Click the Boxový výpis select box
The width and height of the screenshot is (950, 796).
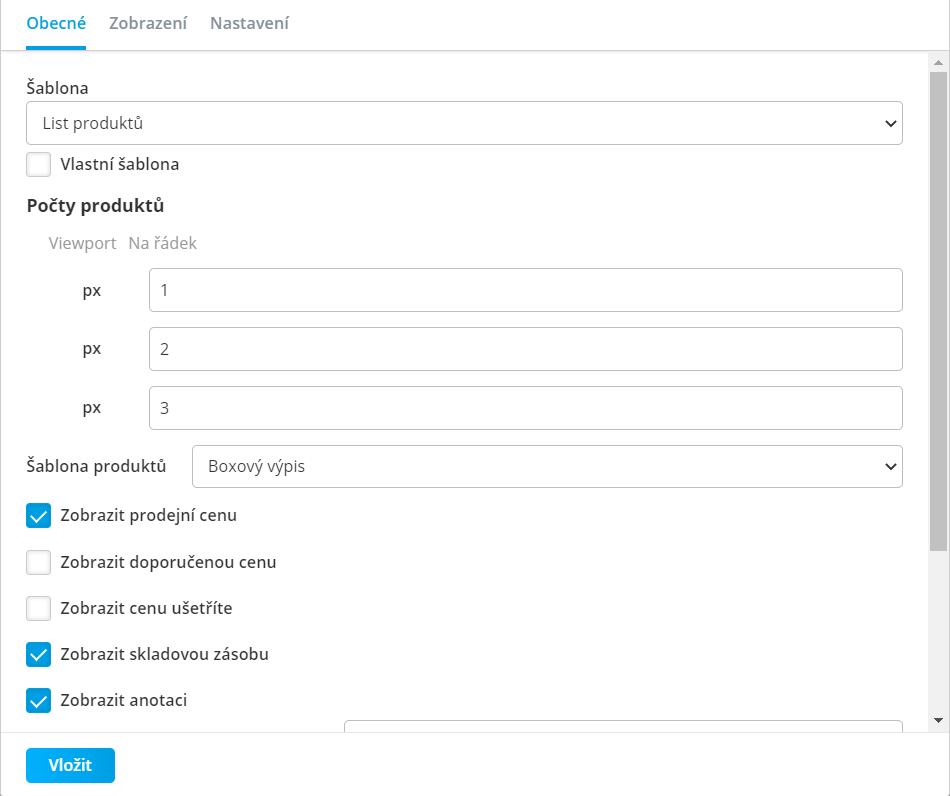(547, 466)
